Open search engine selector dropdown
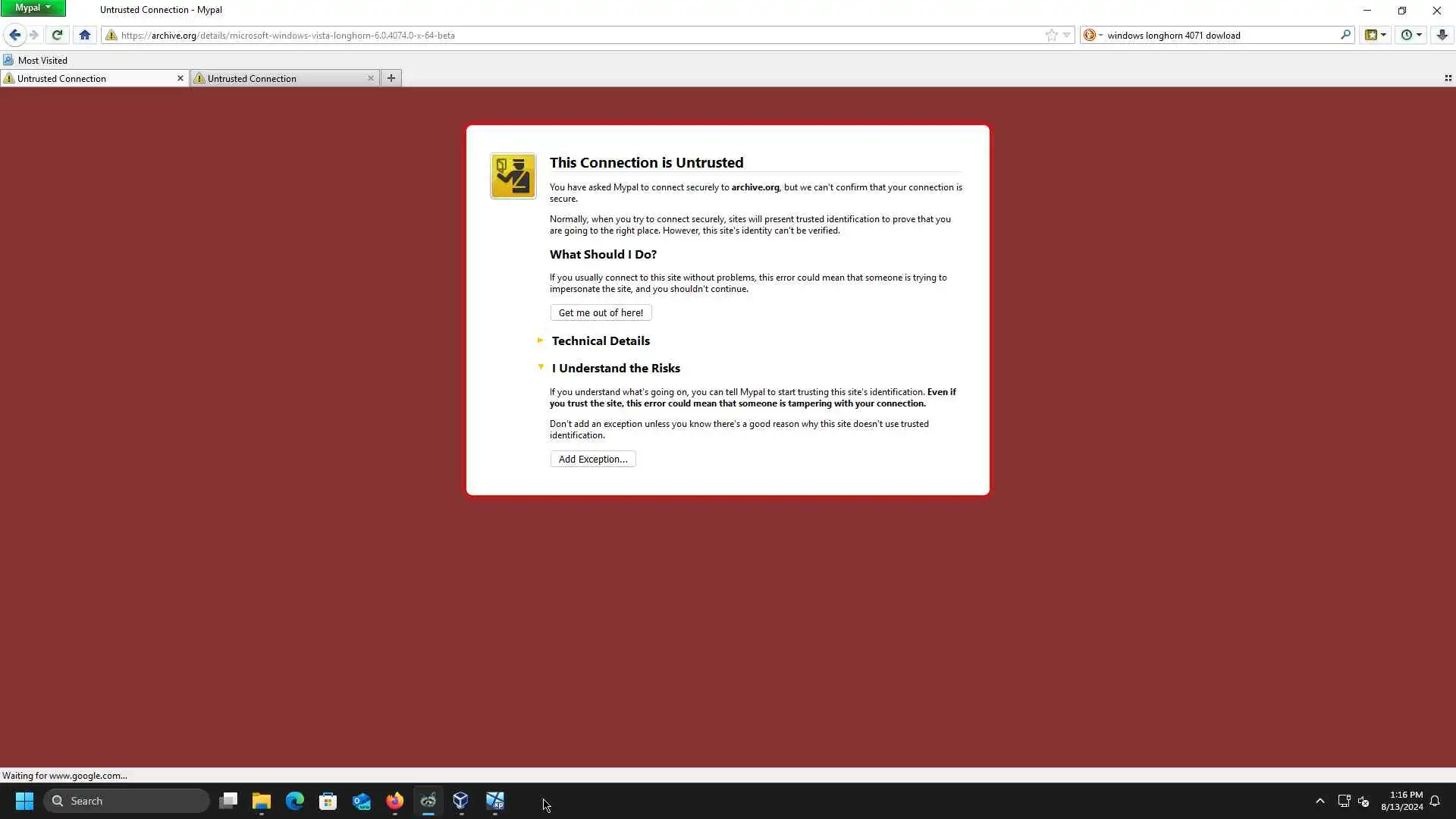 (1093, 35)
